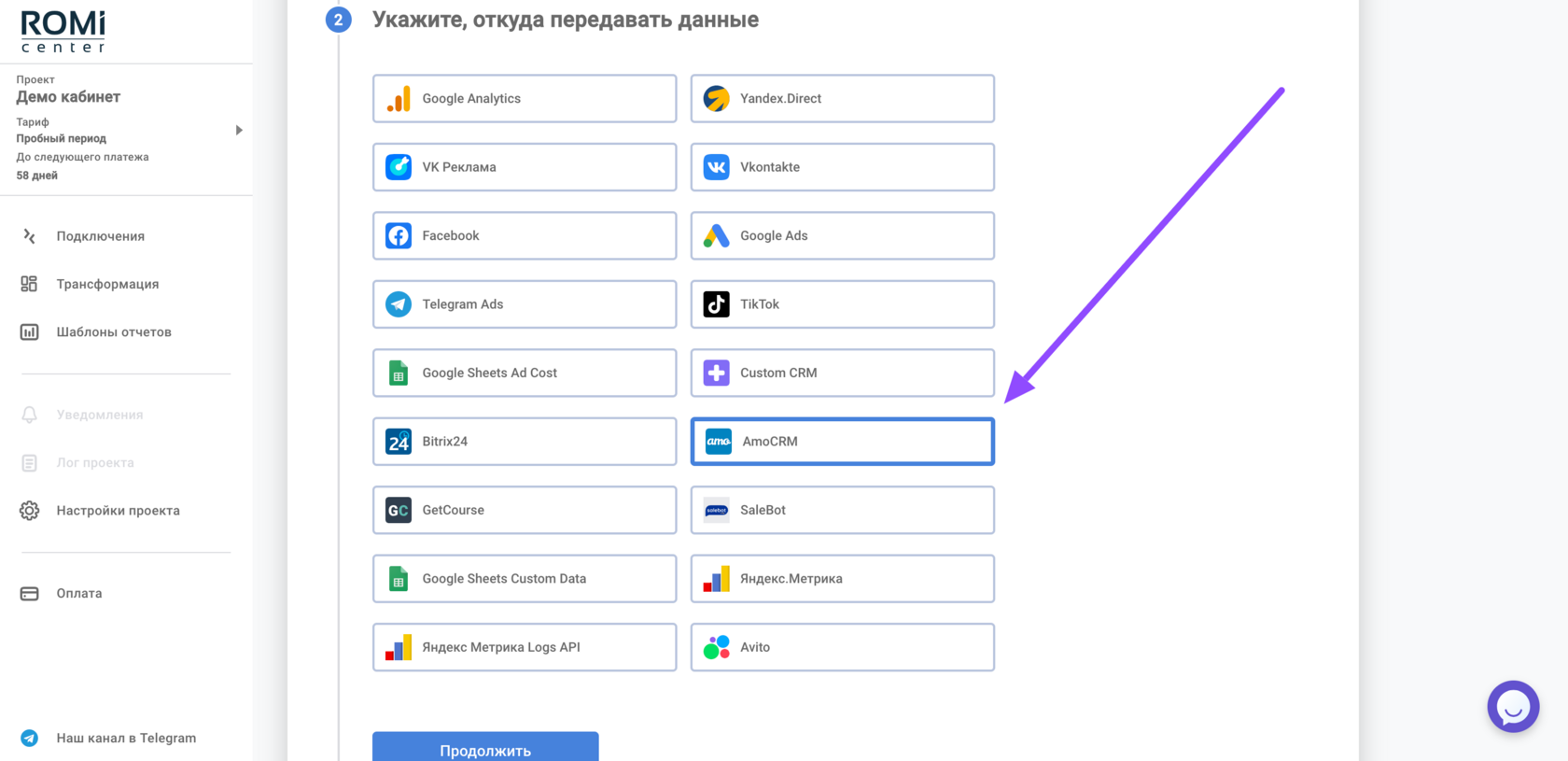Pick the Avito source label
This screenshot has height=761, width=1568.
[755, 647]
